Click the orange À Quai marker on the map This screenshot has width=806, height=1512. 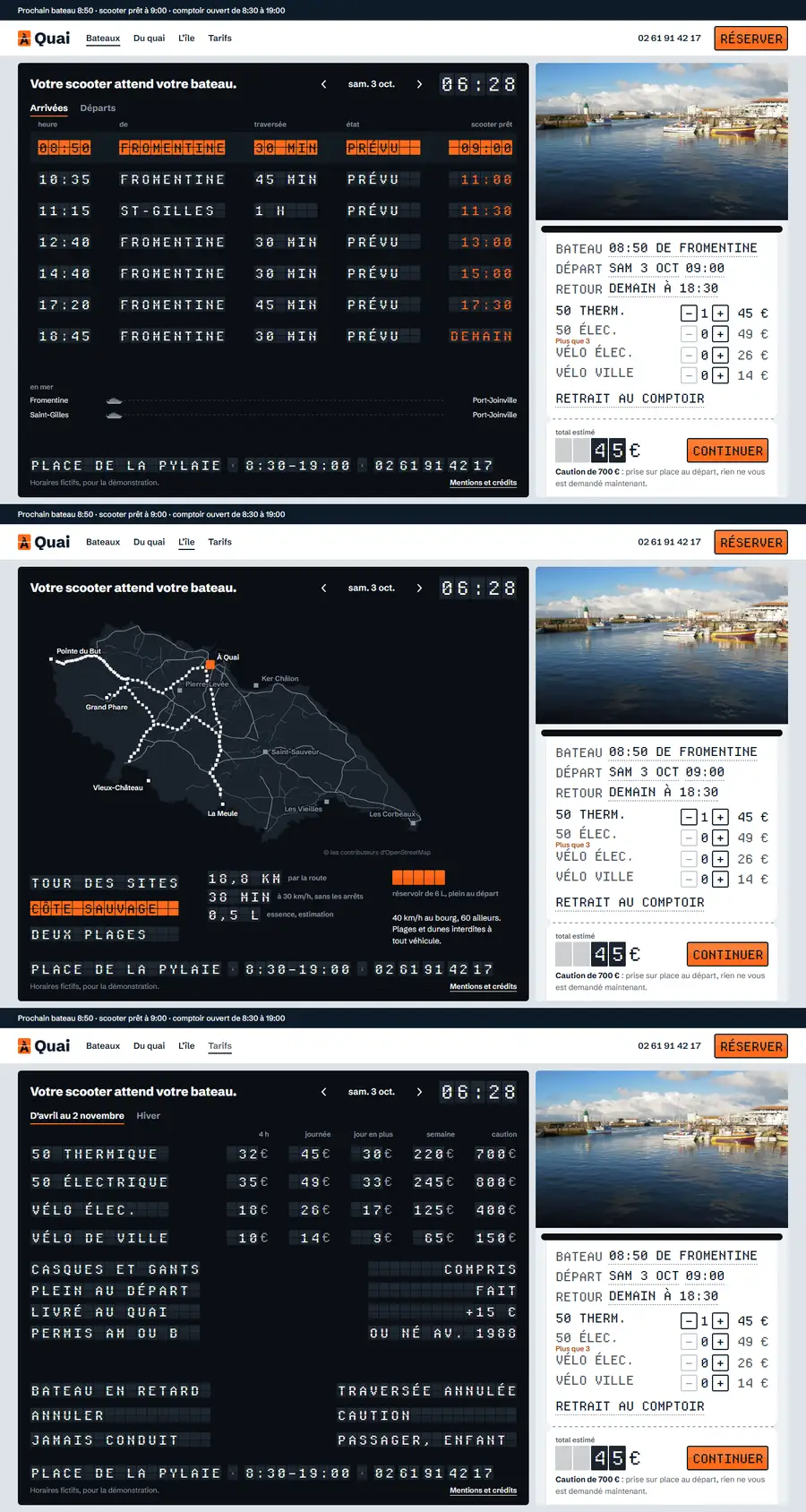coord(210,665)
